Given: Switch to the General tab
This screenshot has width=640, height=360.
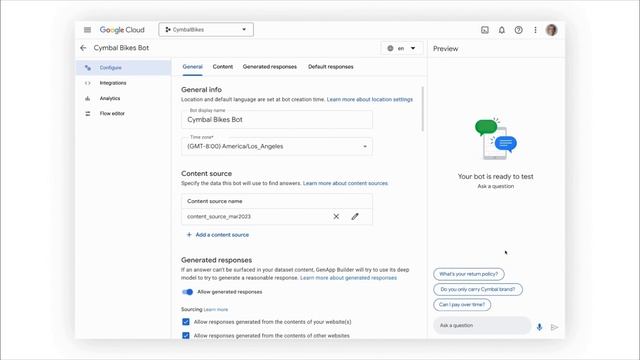Looking at the screenshot, I should pos(192,67).
